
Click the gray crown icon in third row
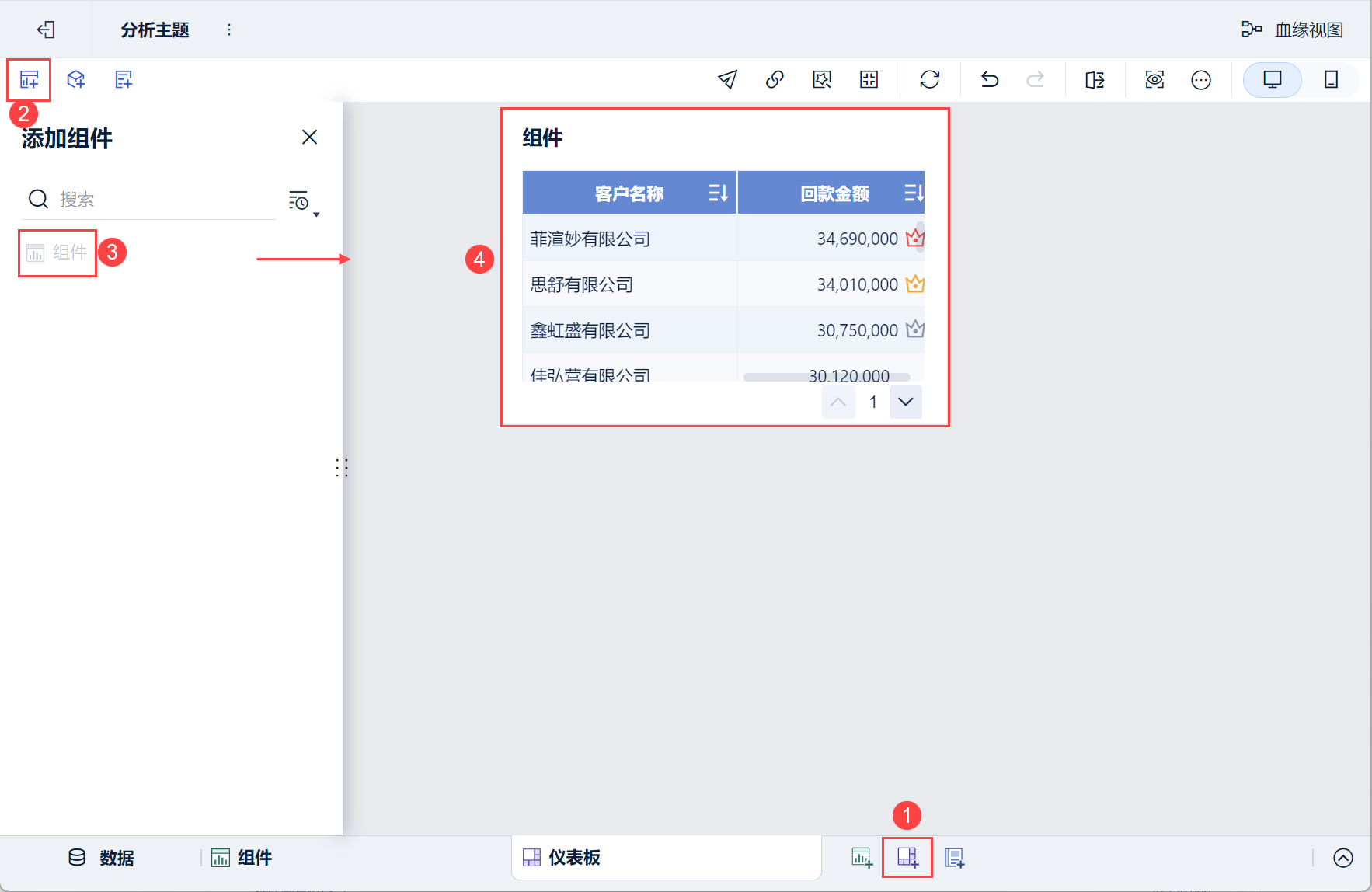(x=915, y=329)
